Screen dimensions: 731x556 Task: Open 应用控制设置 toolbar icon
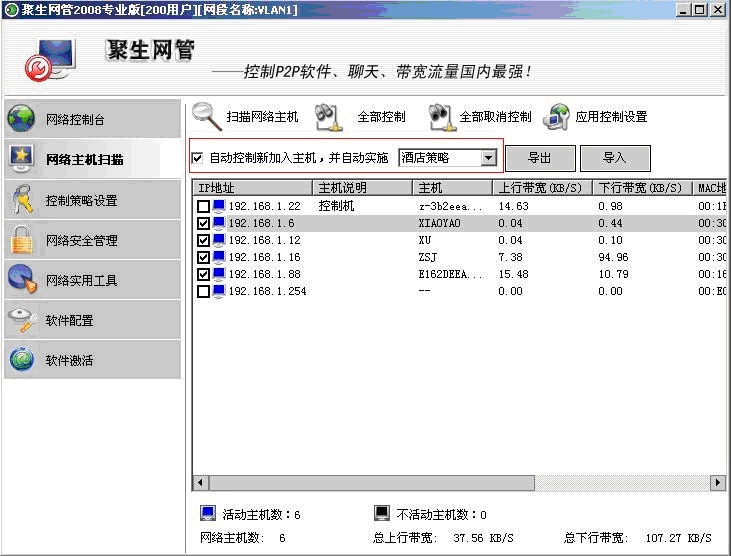[x=557, y=117]
